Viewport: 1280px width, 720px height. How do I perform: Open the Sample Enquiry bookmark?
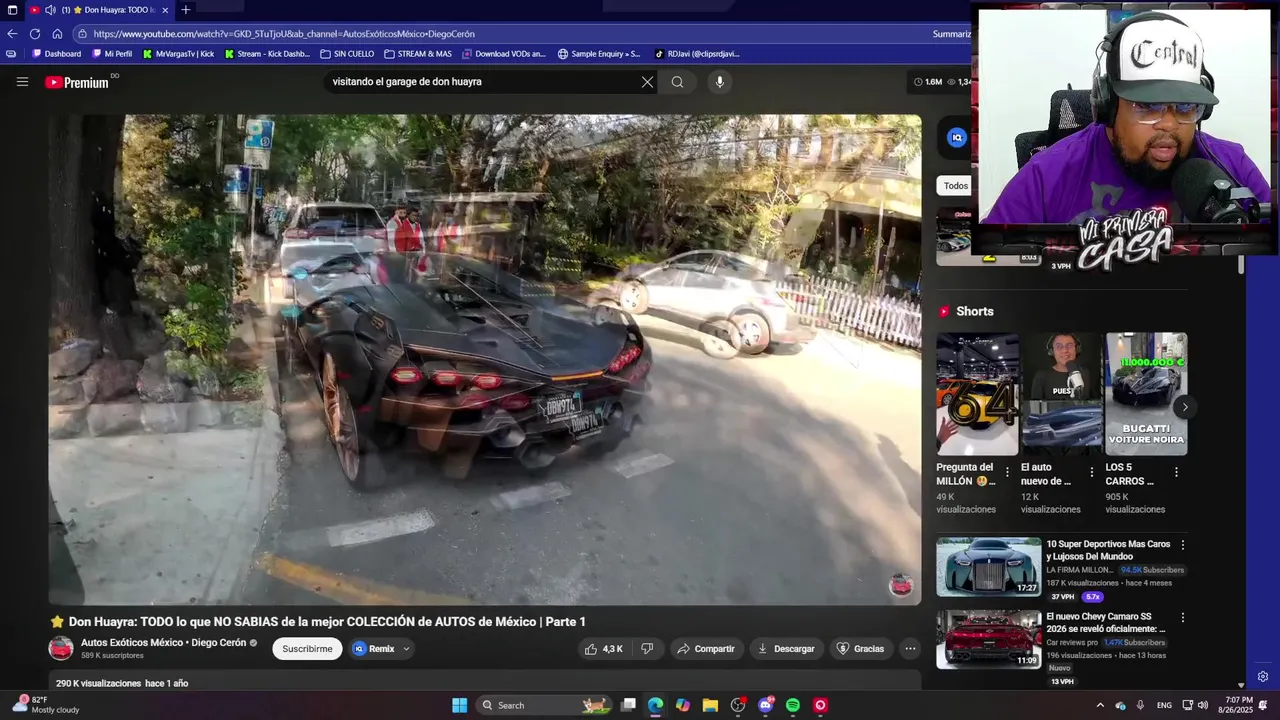pos(599,54)
